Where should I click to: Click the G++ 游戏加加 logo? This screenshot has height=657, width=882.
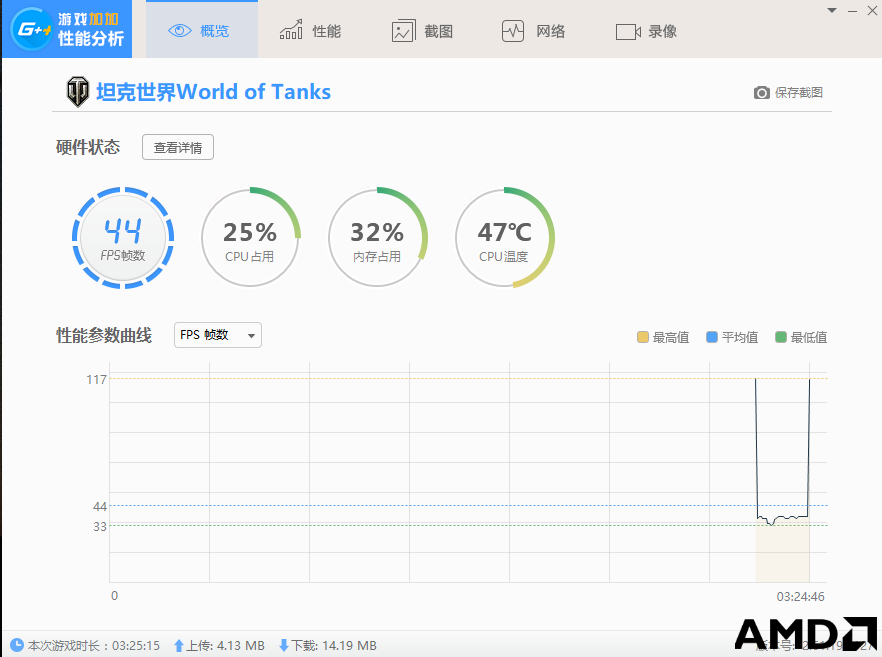67,29
